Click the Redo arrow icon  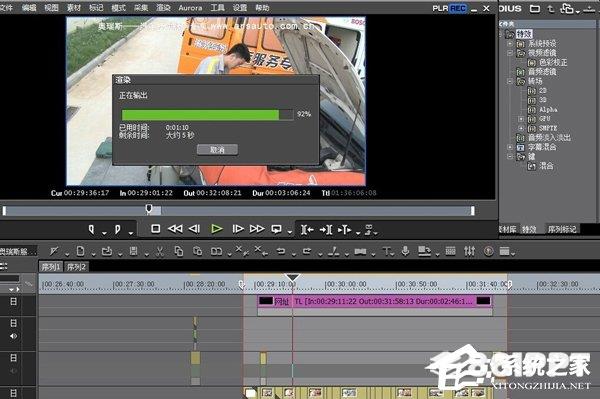click(x=307, y=251)
